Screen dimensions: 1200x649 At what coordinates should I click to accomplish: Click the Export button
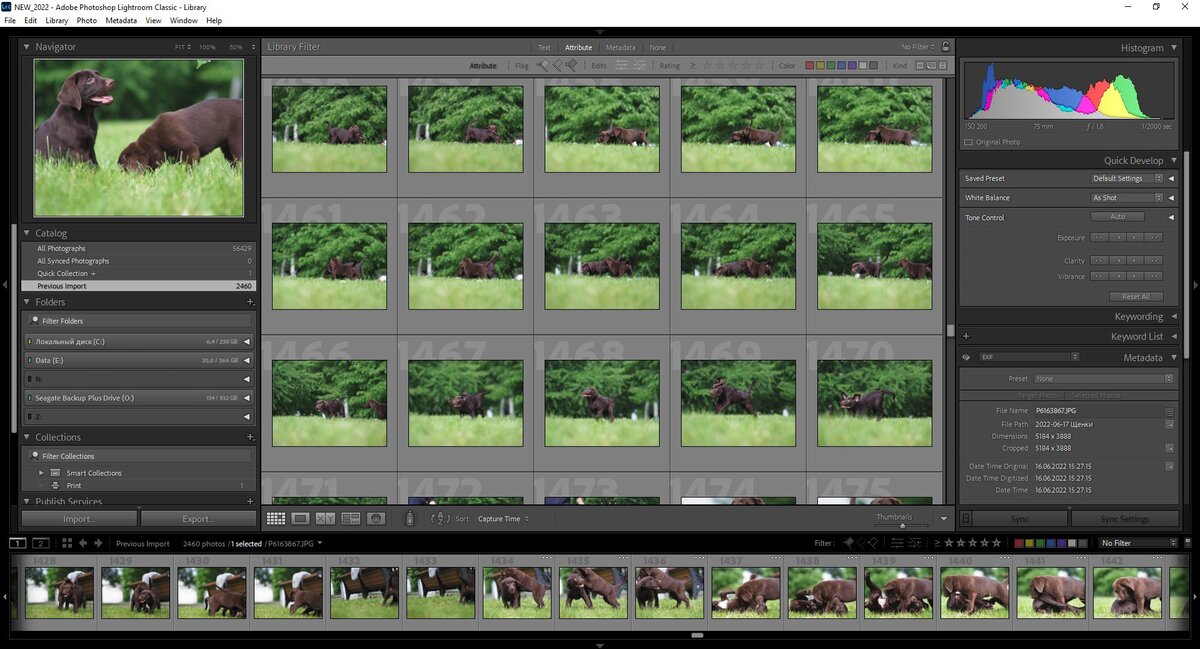pos(198,519)
